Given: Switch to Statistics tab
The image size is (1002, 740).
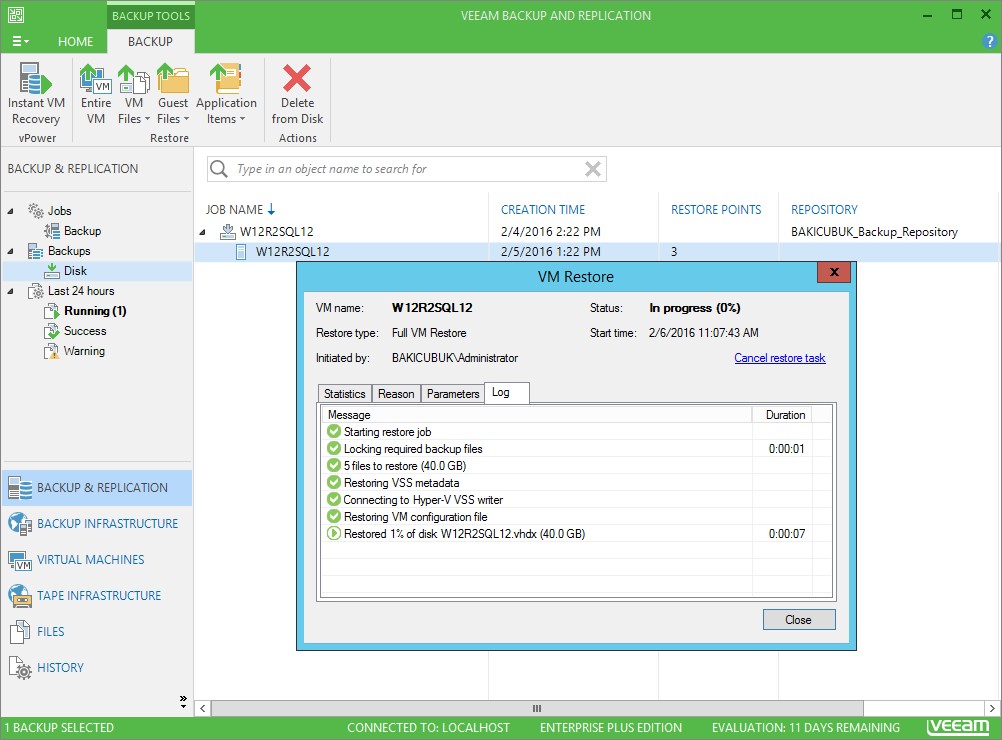Looking at the screenshot, I should click(x=344, y=394).
